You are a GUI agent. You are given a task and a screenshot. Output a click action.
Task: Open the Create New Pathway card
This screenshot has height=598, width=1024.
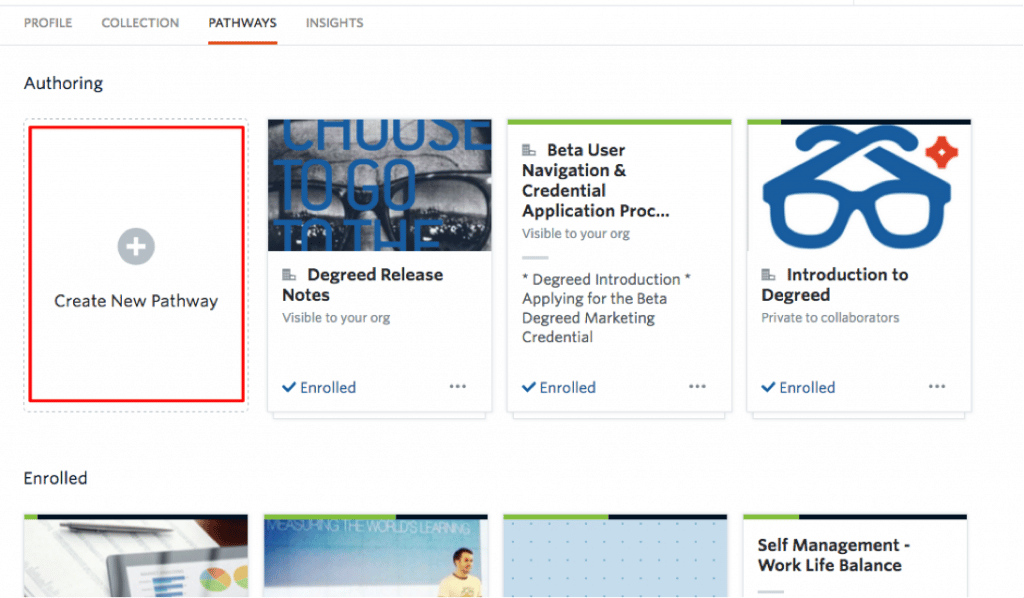[x=136, y=264]
